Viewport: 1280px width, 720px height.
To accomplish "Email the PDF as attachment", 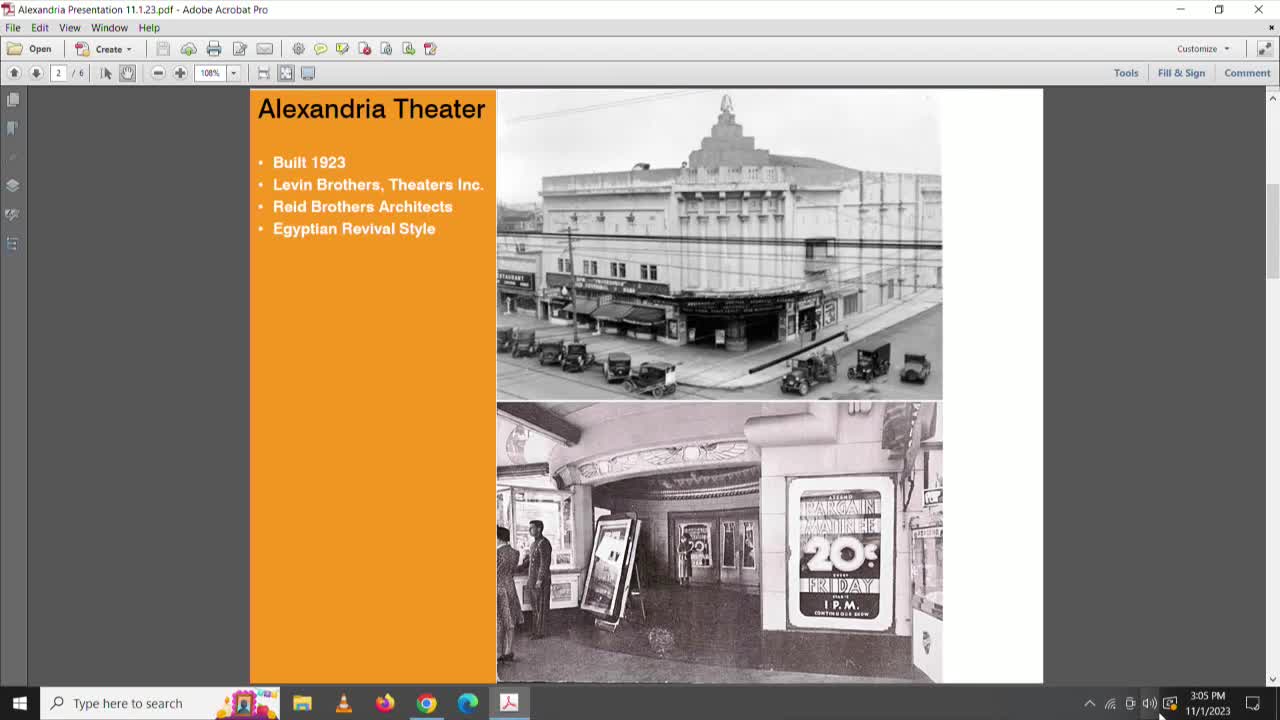I will coord(264,48).
